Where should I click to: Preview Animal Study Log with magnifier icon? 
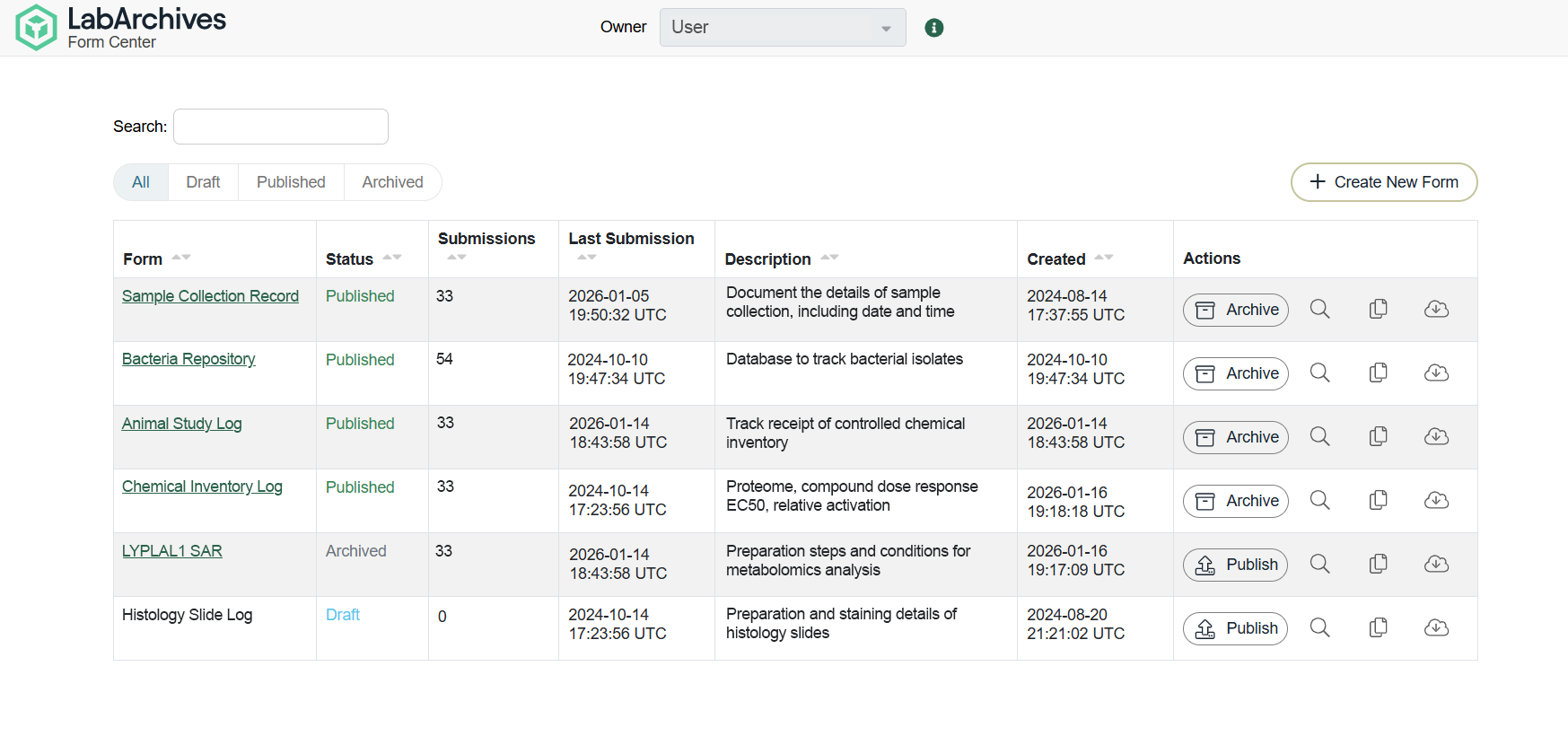coord(1319,436)
